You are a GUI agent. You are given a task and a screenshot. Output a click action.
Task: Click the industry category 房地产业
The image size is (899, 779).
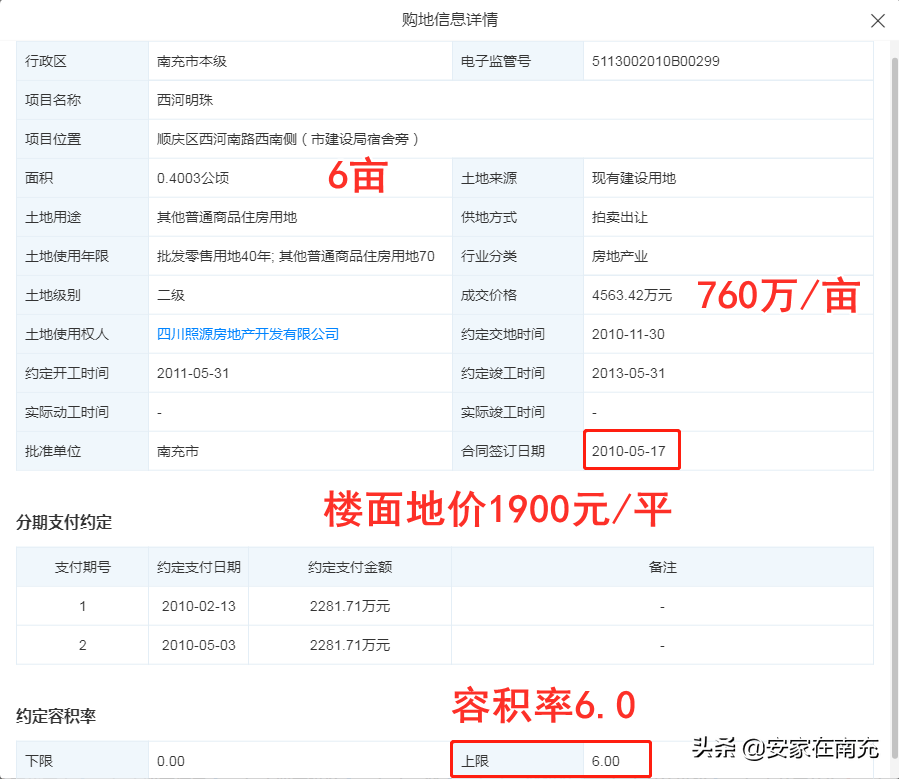pyautogui.click(x=619, y=256)
